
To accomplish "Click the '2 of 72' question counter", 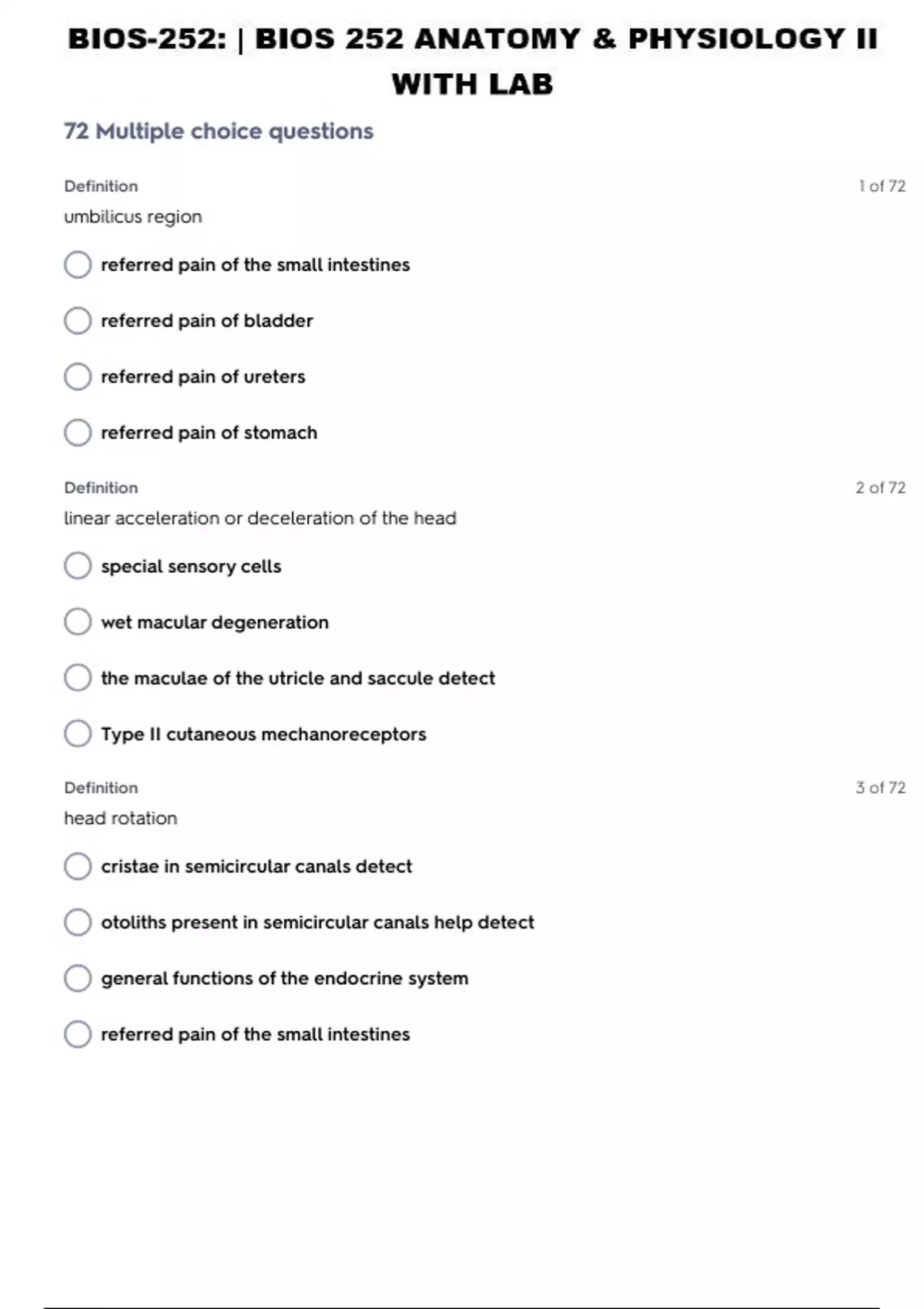I will coord(880,487).
